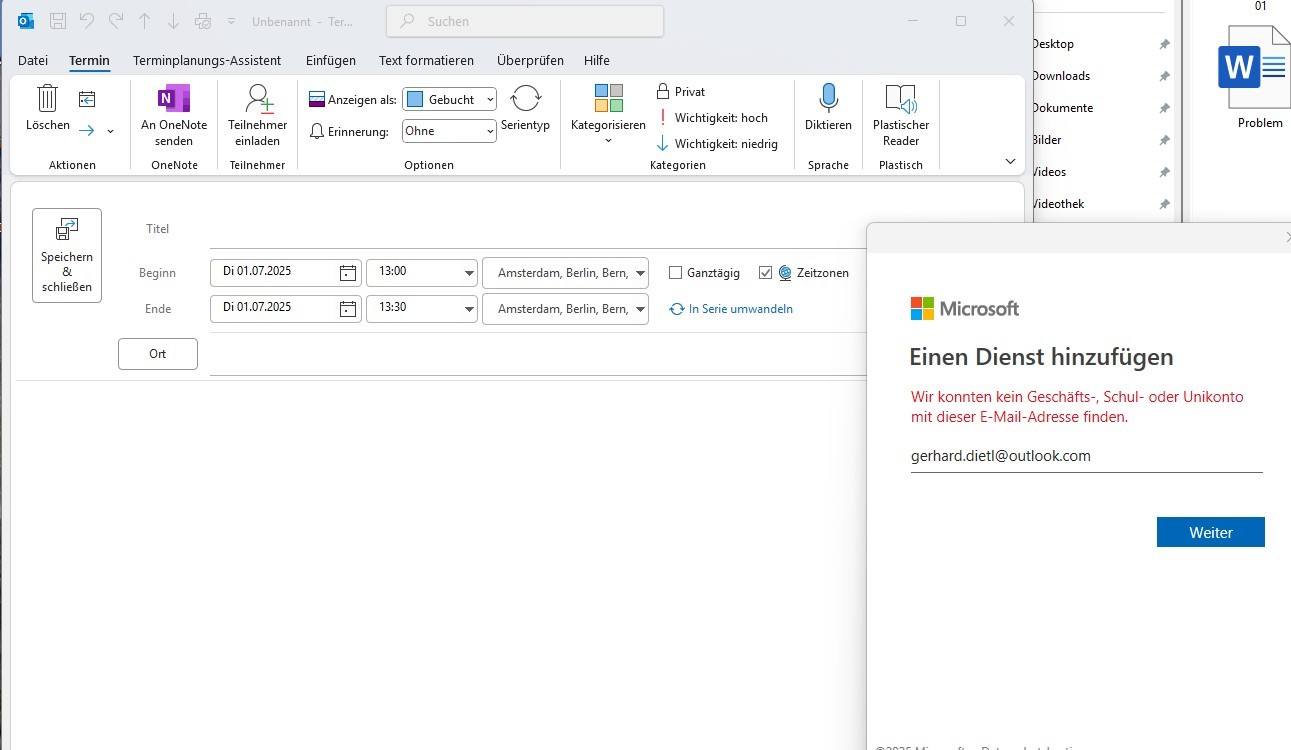
Task: Open the Serientyp recurrence icon
Action: tap(525, 99)
